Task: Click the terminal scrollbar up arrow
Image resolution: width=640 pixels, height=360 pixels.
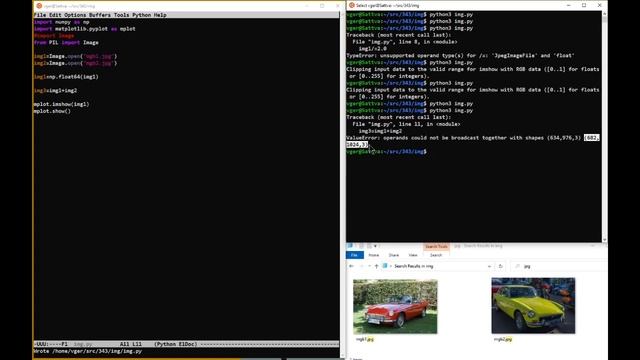Action: coord(604,14)
